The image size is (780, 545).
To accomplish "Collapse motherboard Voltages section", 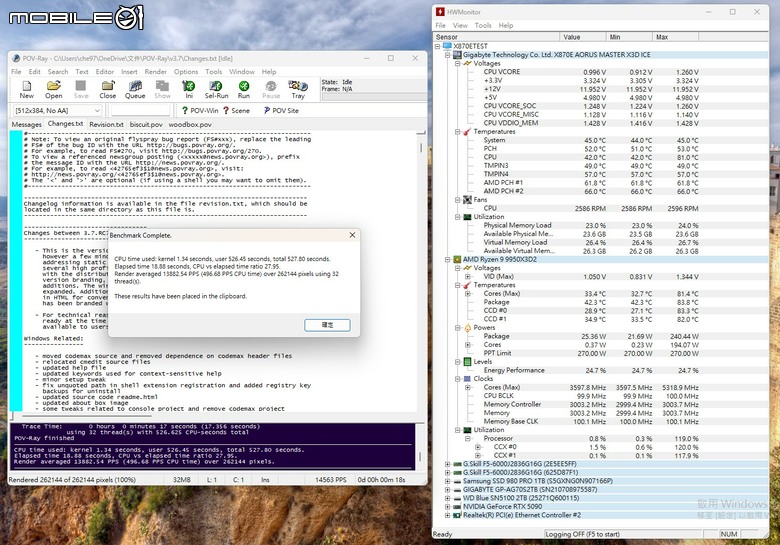I will (x=457, y=63).
